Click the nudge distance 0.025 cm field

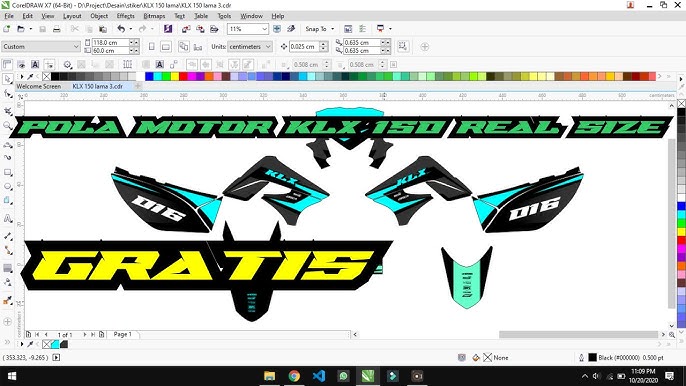(x=304, y=46)
